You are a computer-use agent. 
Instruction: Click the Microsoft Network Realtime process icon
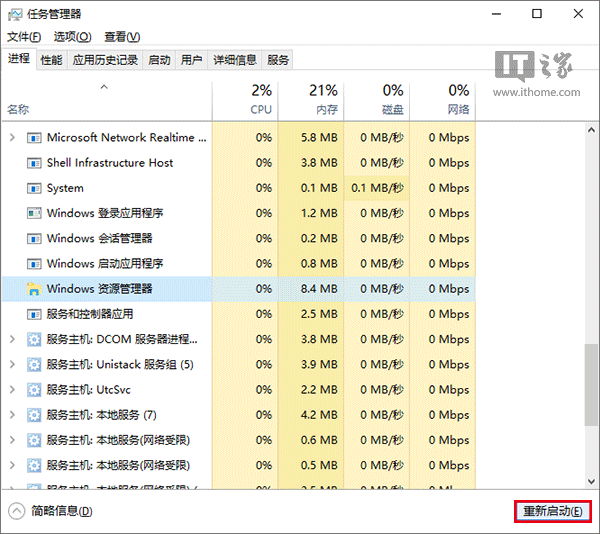click(34, 138)
